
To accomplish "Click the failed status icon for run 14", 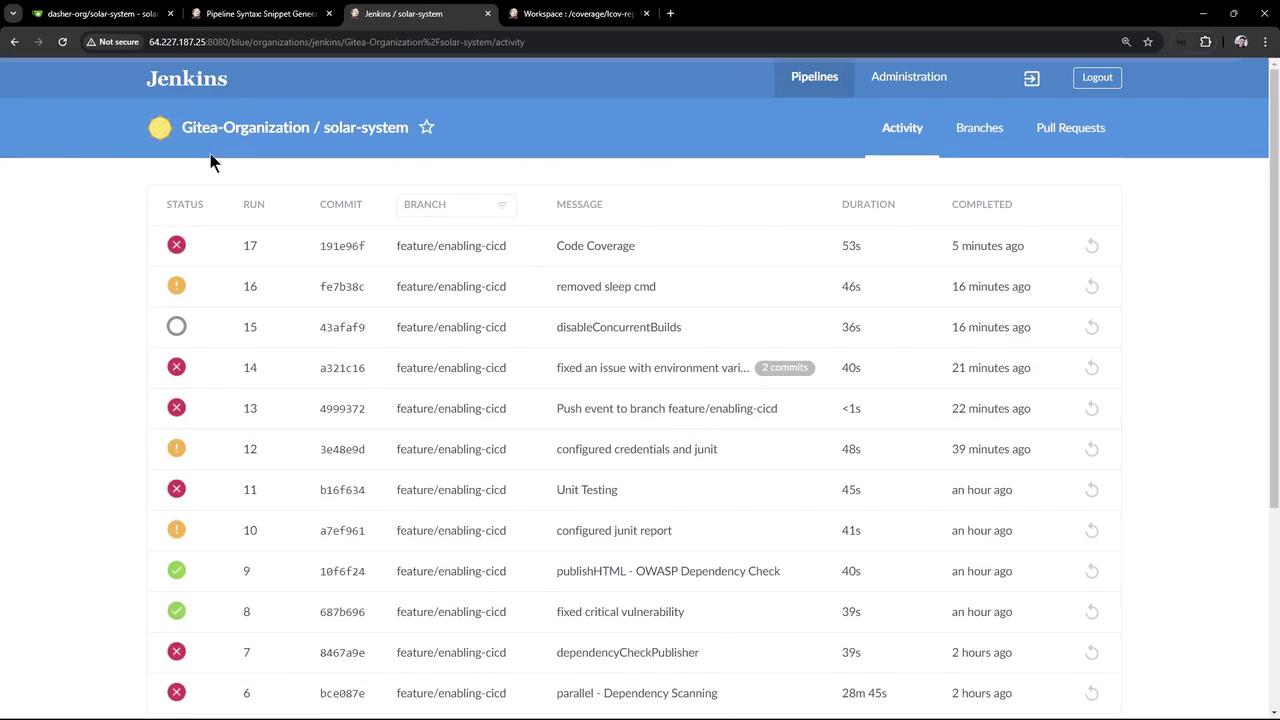I will click(x=177, y=367).
